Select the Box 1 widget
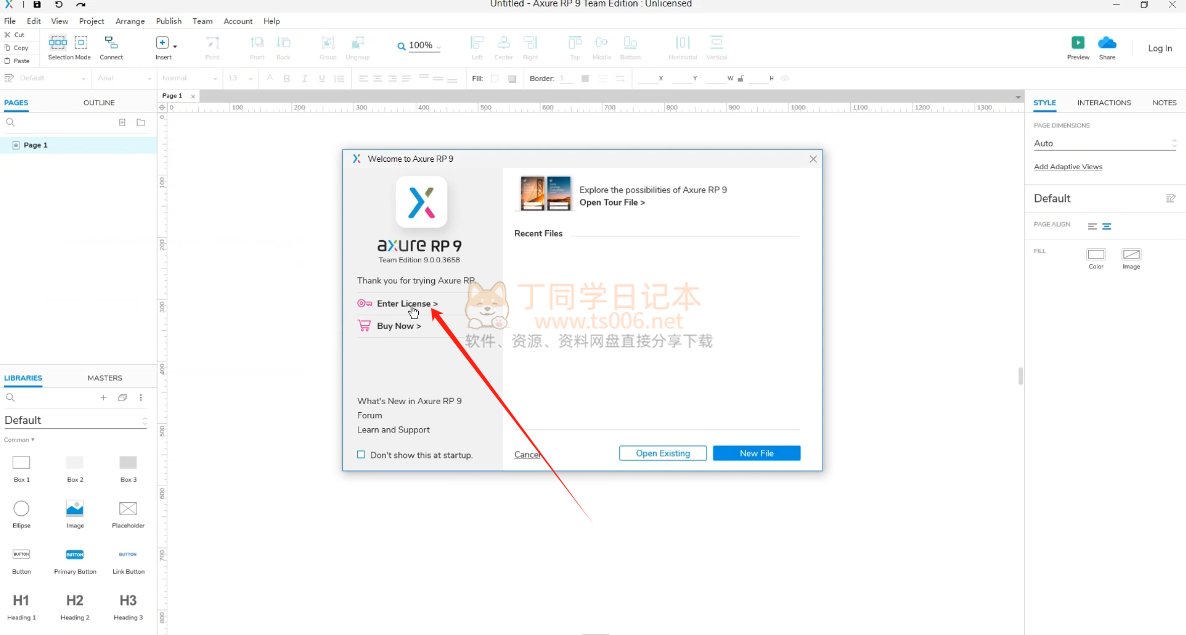The width and height of the screenshot is (1186, 635). 21,468
